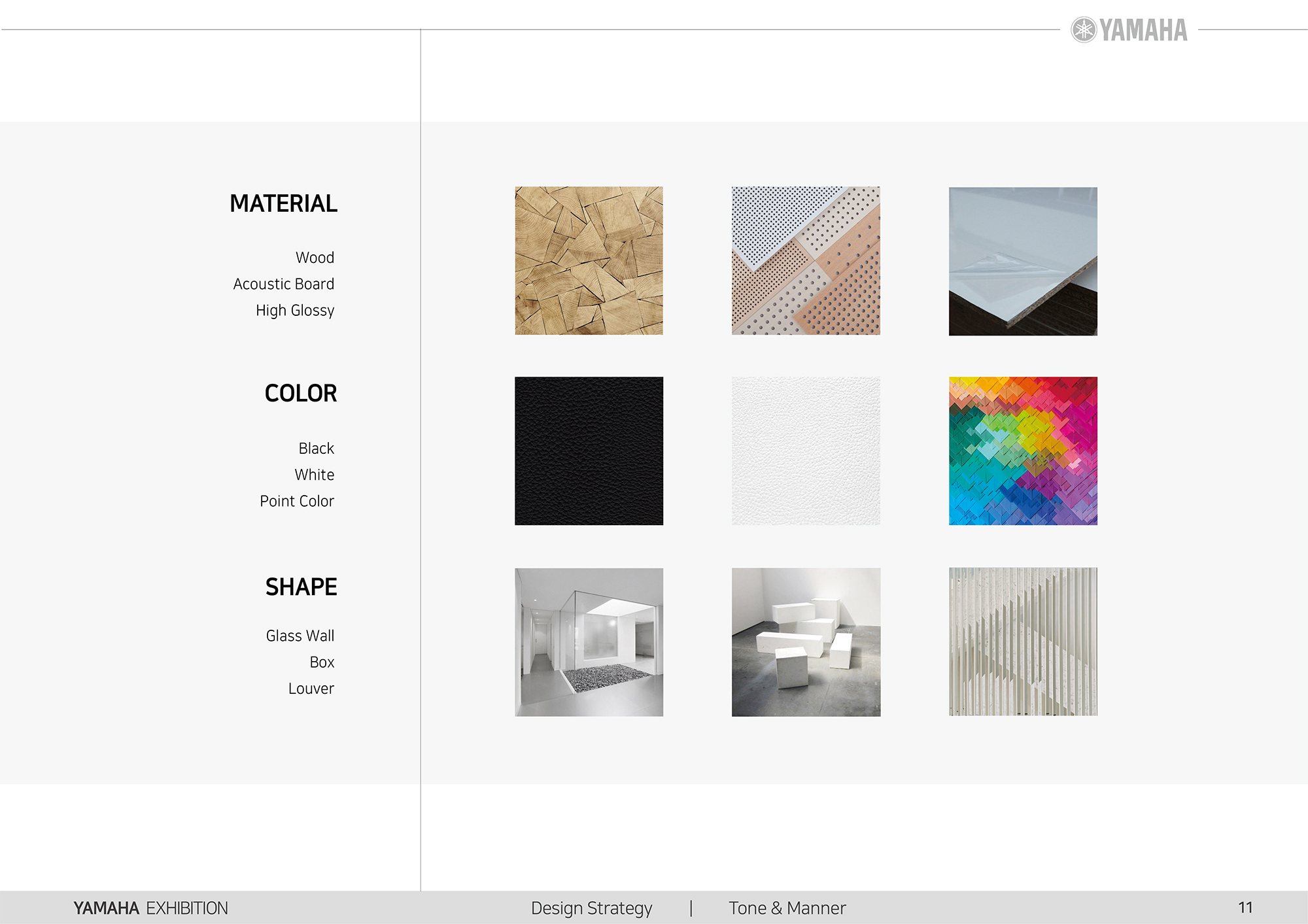Click the 'Acoustic Board' label
Screen dimensions: 1308x924
click(x=283, y=284)
